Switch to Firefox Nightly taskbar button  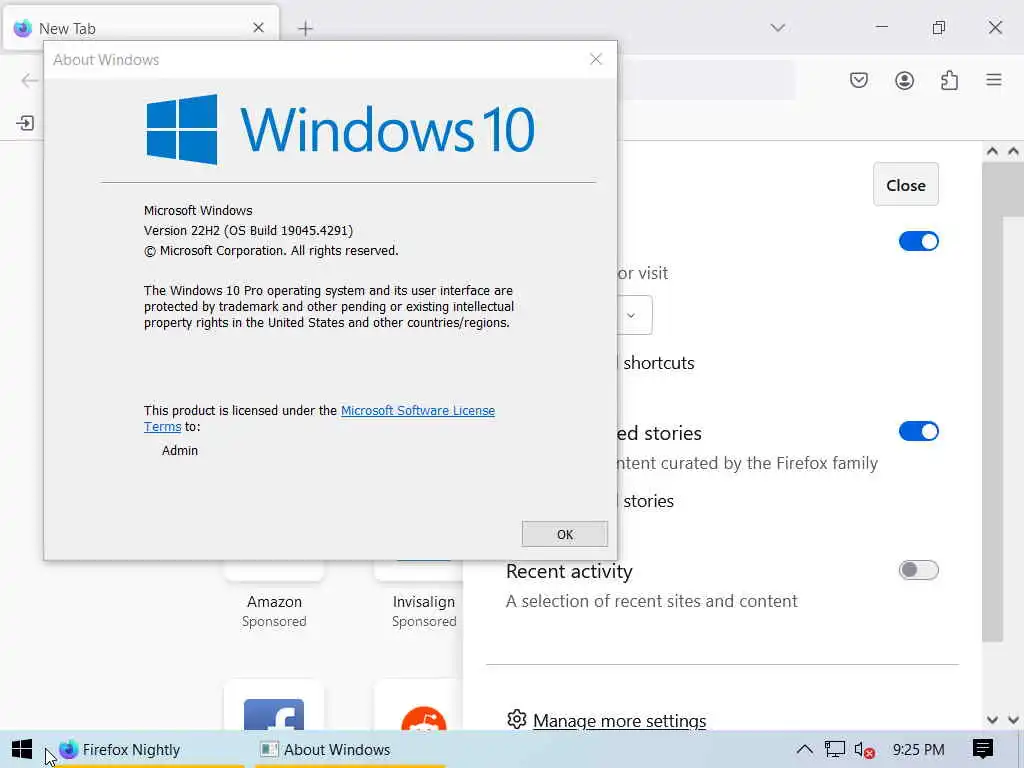[148, 749]
